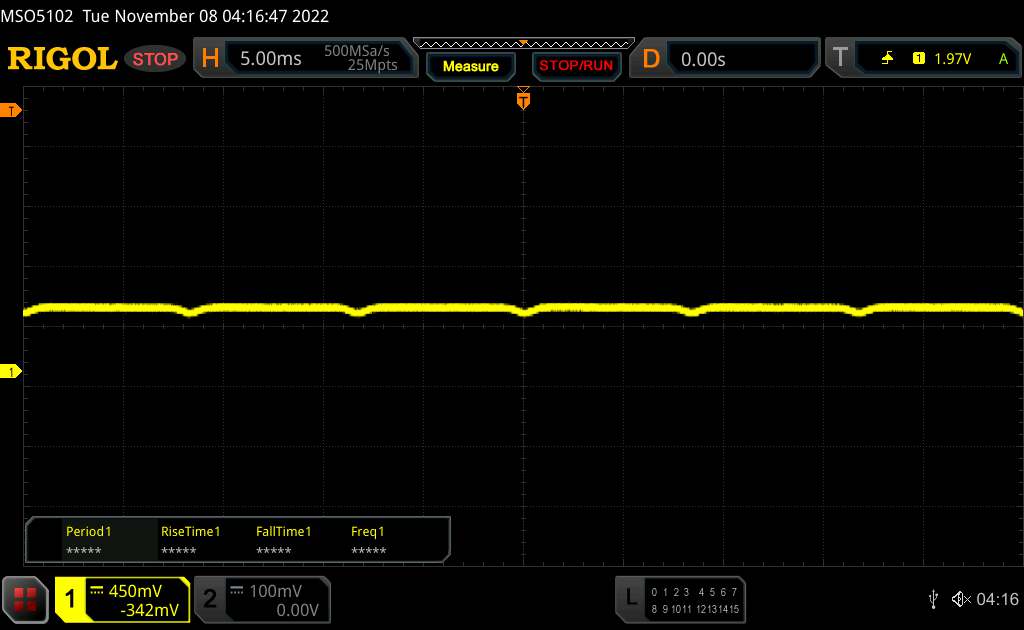Open the red grid function menu icon

(25, 599)
